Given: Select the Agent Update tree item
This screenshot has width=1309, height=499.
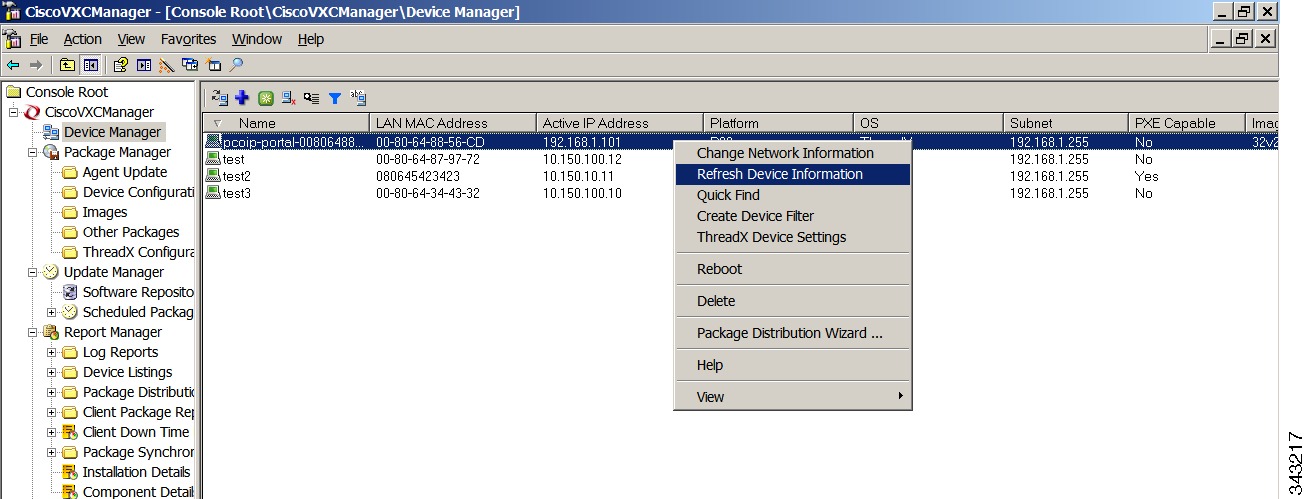Looking at the screenshot, I should click(125, 172).
